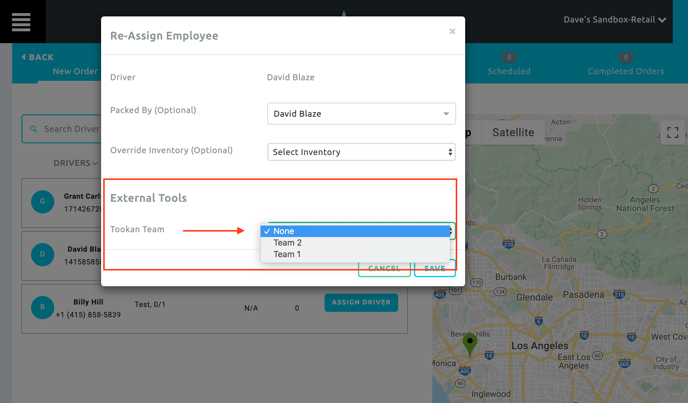Click the David Blaze driver name
Viewport: 688px width, 403px height.
click(290, 77)
